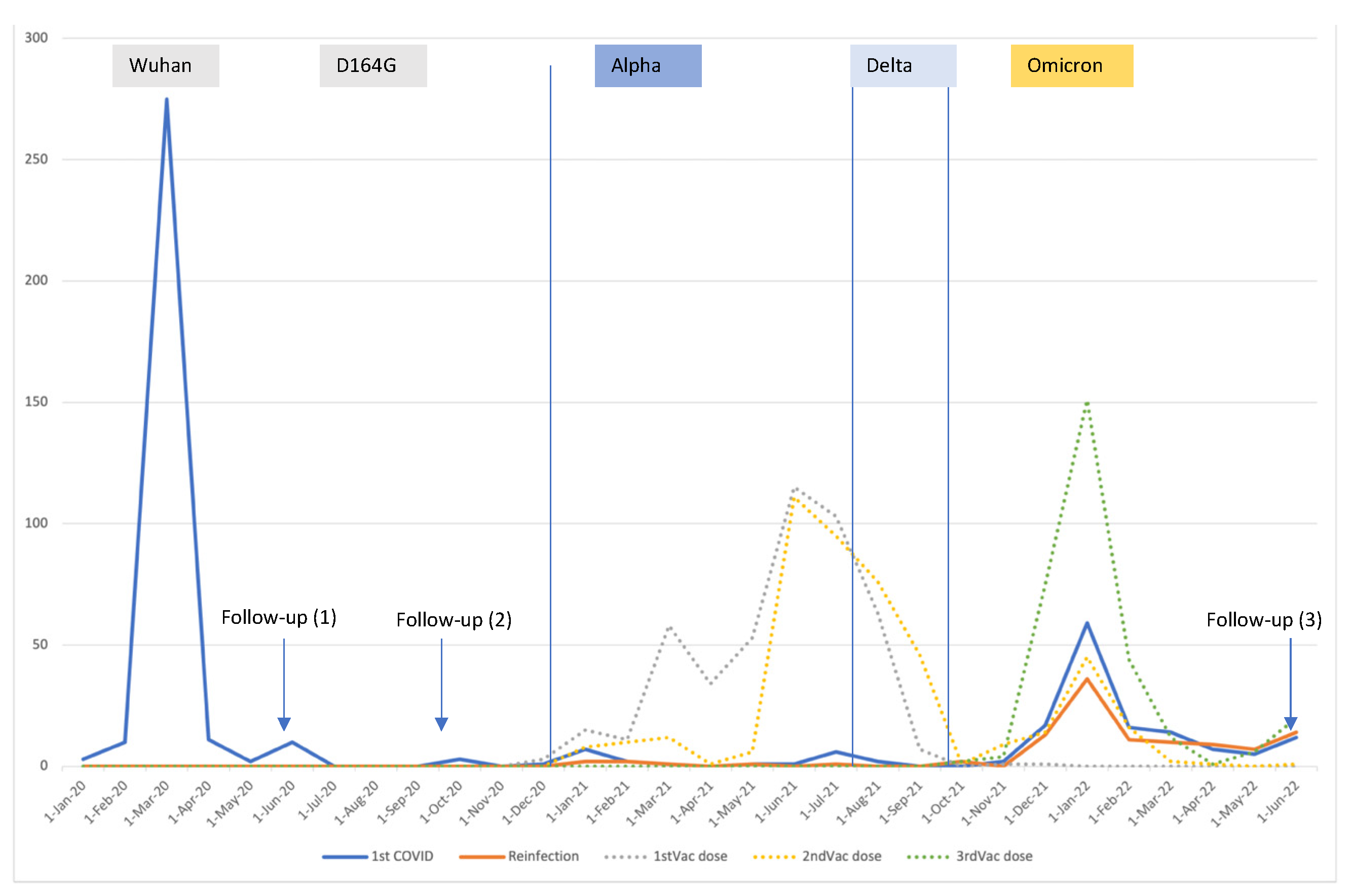Select the yellow Omicron label box
Viewport: 1353px width, 896px height.
[x=1071, y=66]
